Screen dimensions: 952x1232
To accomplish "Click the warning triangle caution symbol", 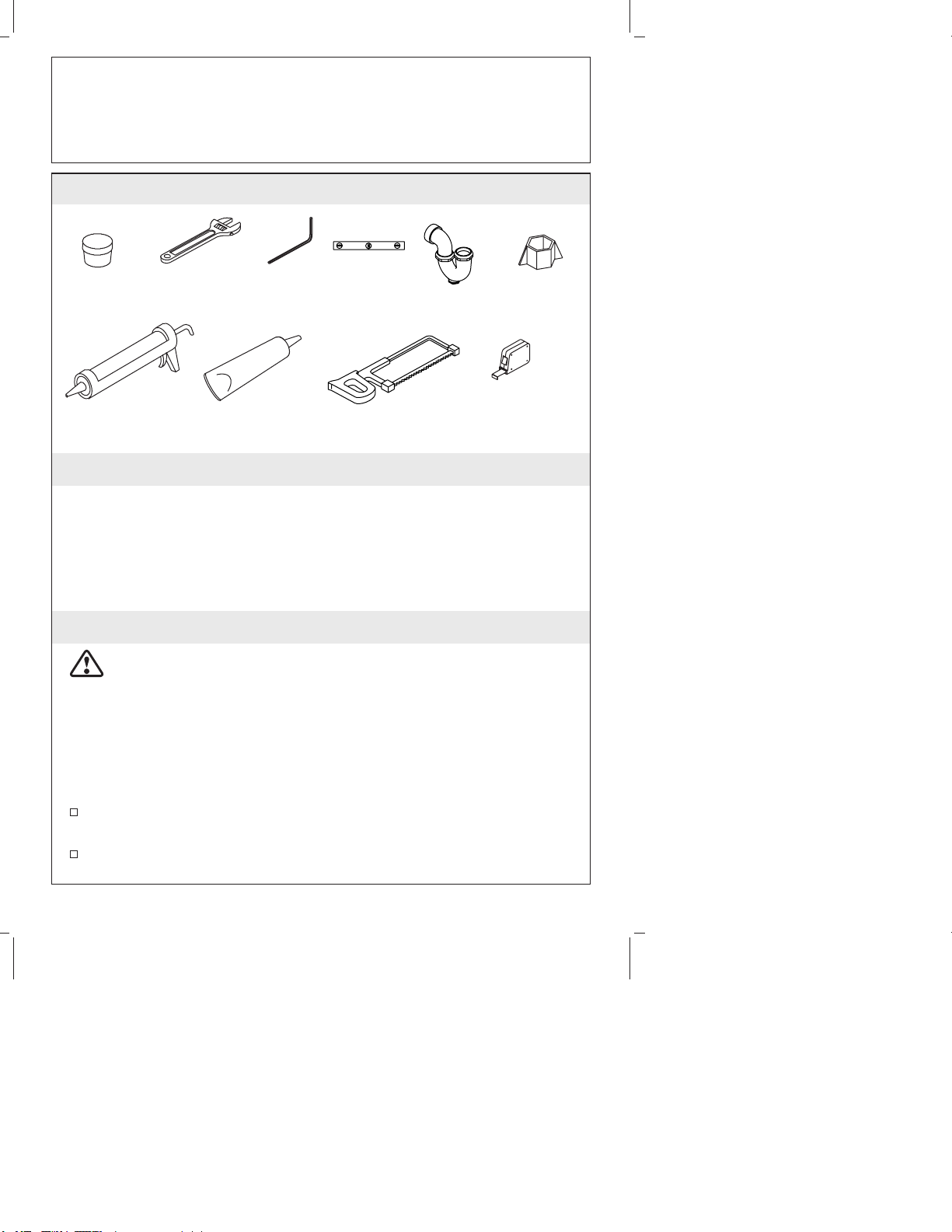I will coord(86,663).
